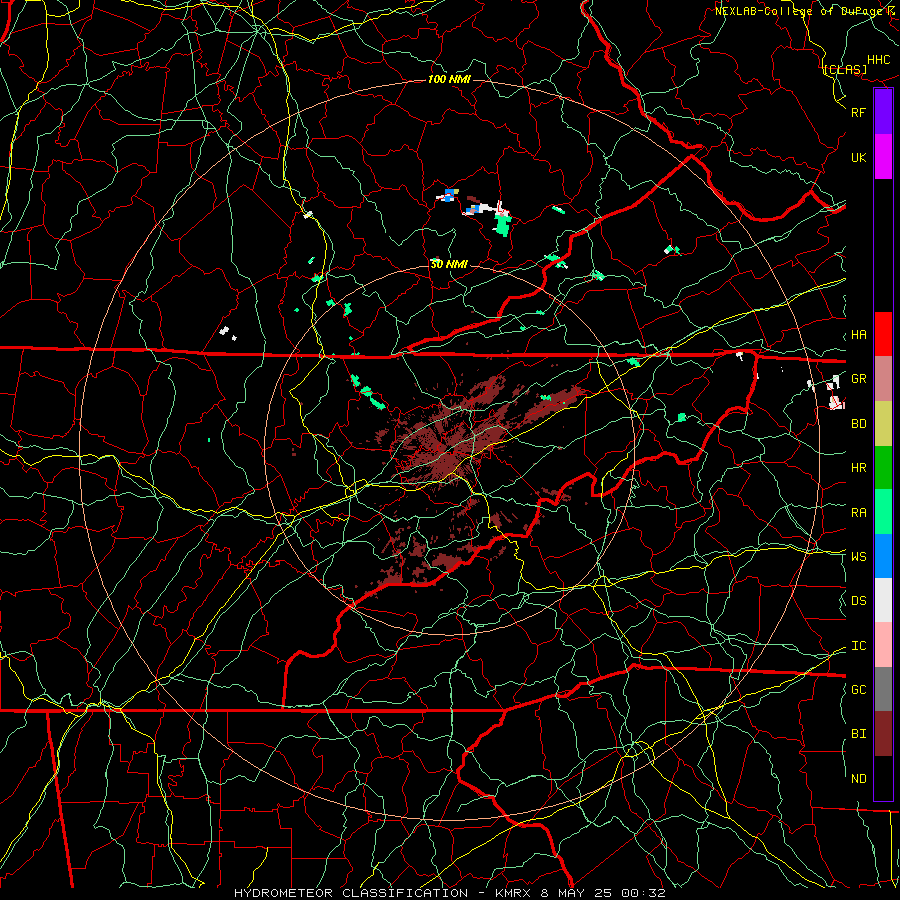This screenshot has height=900, width=900.
Task: Click the 'BD' legend label
Action: (858, 424)
